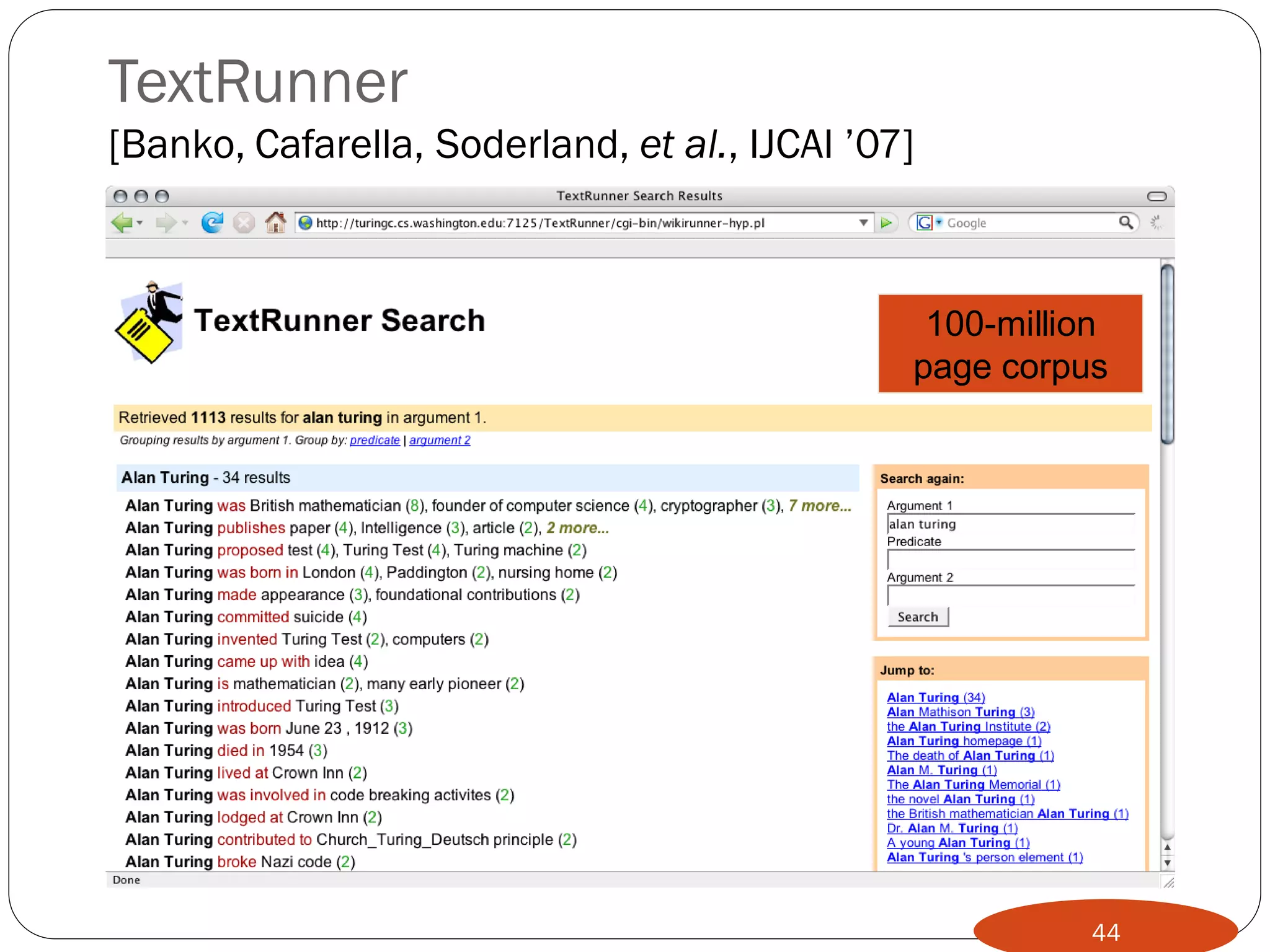
Task: Click 'Alan Turing introduced Turing Test (3)' row
Action: (262, 706)
